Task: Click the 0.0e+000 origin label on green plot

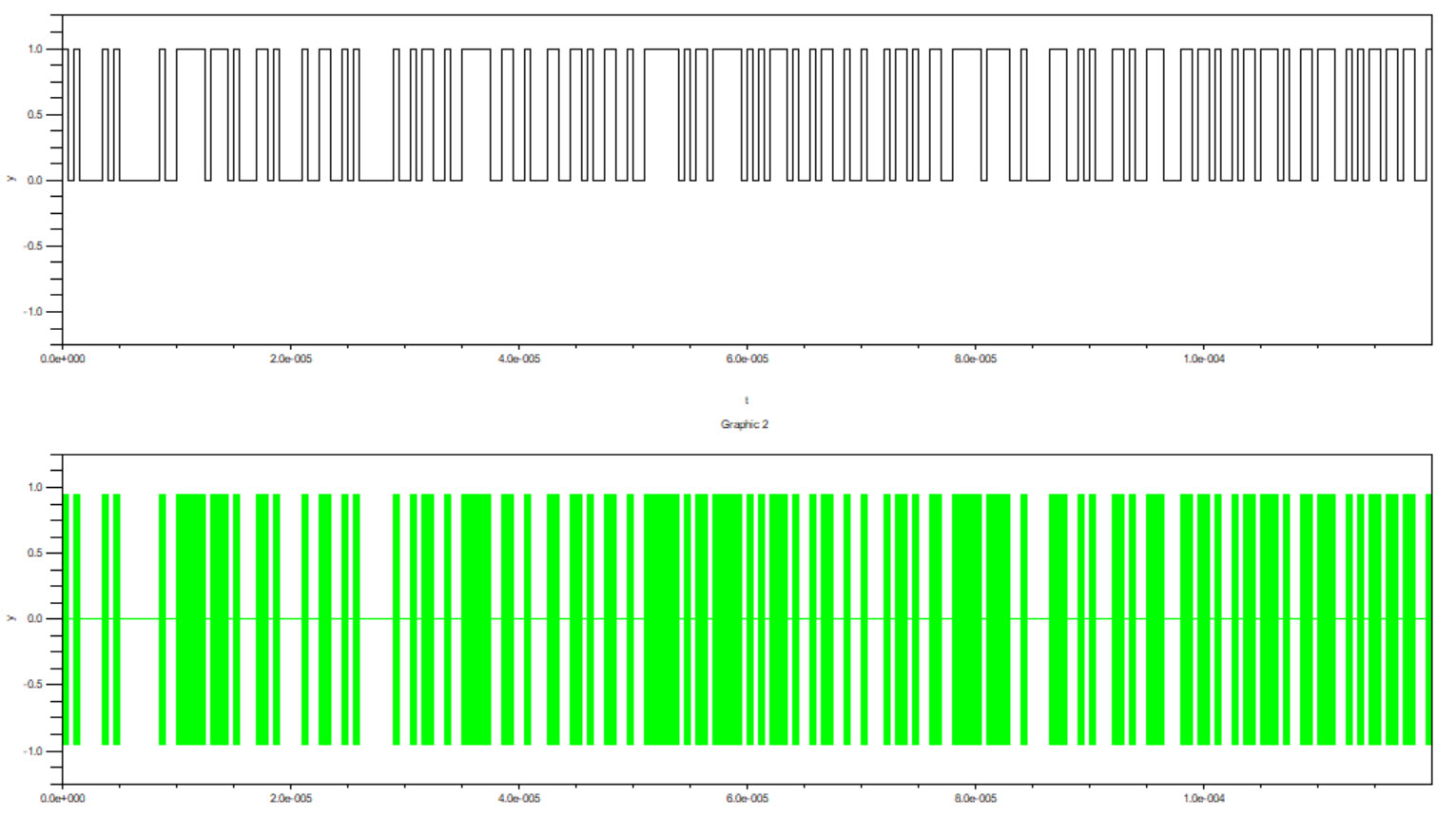Action: (62, 799)
